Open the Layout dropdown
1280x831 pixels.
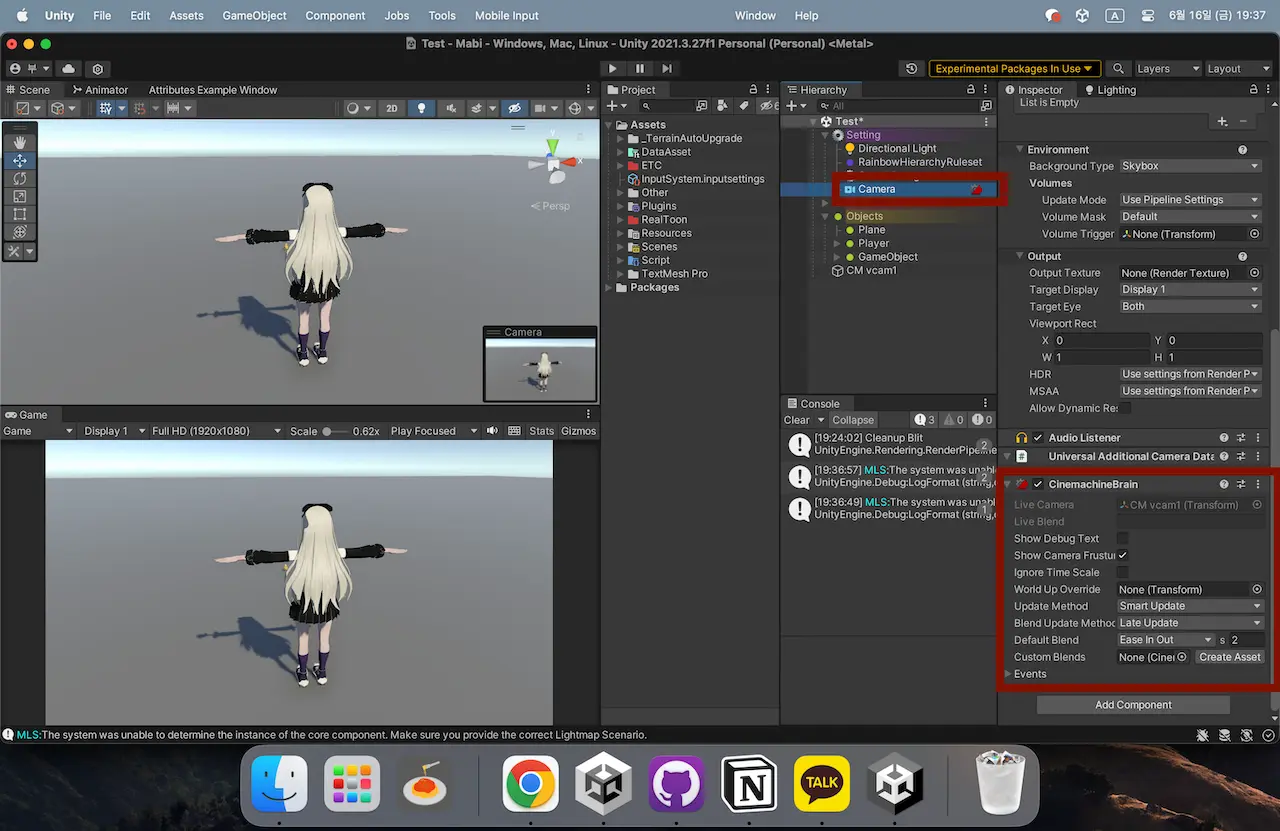1236,68
